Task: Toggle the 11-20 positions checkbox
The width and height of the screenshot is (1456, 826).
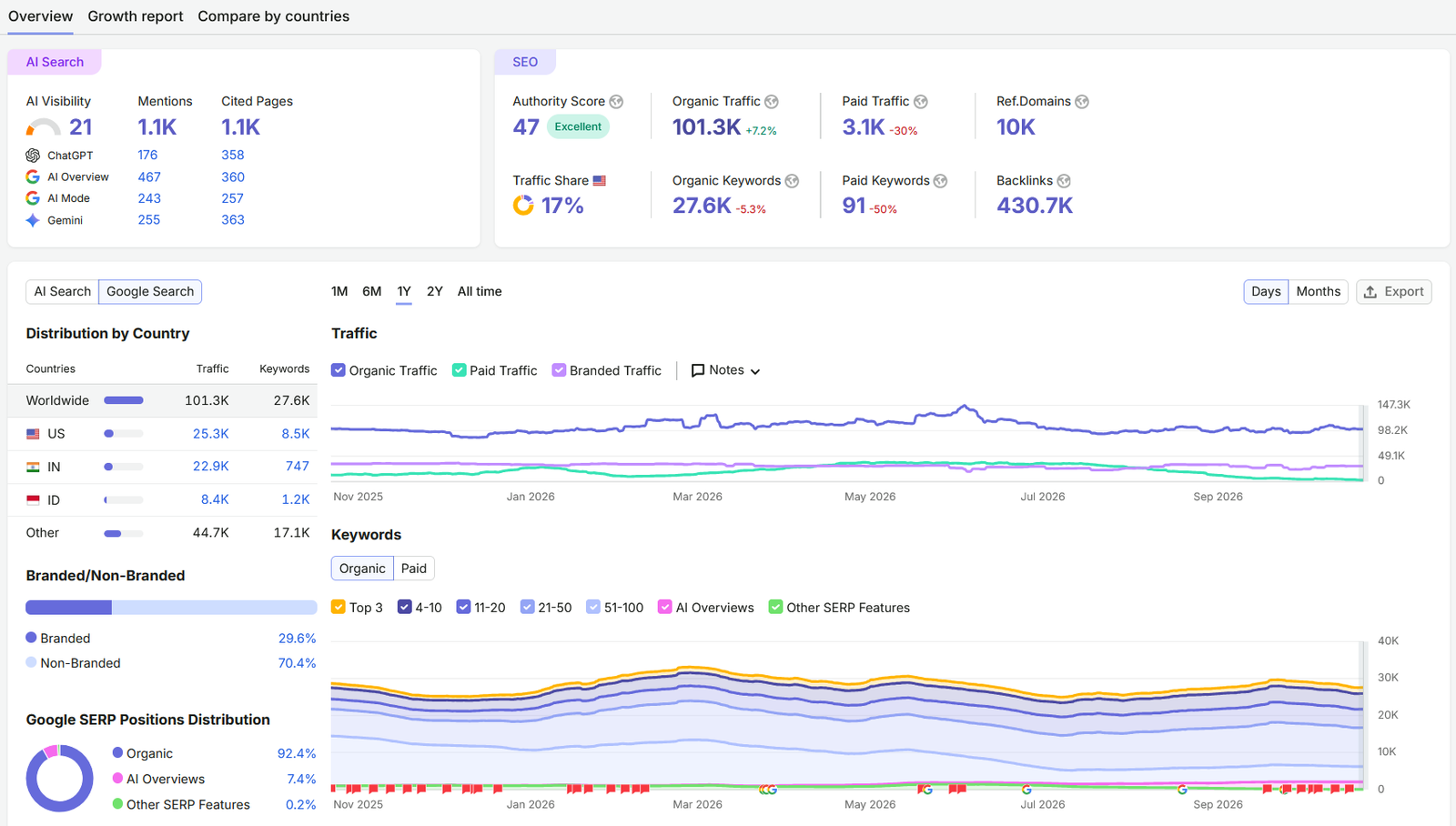Action: point(464,607)
